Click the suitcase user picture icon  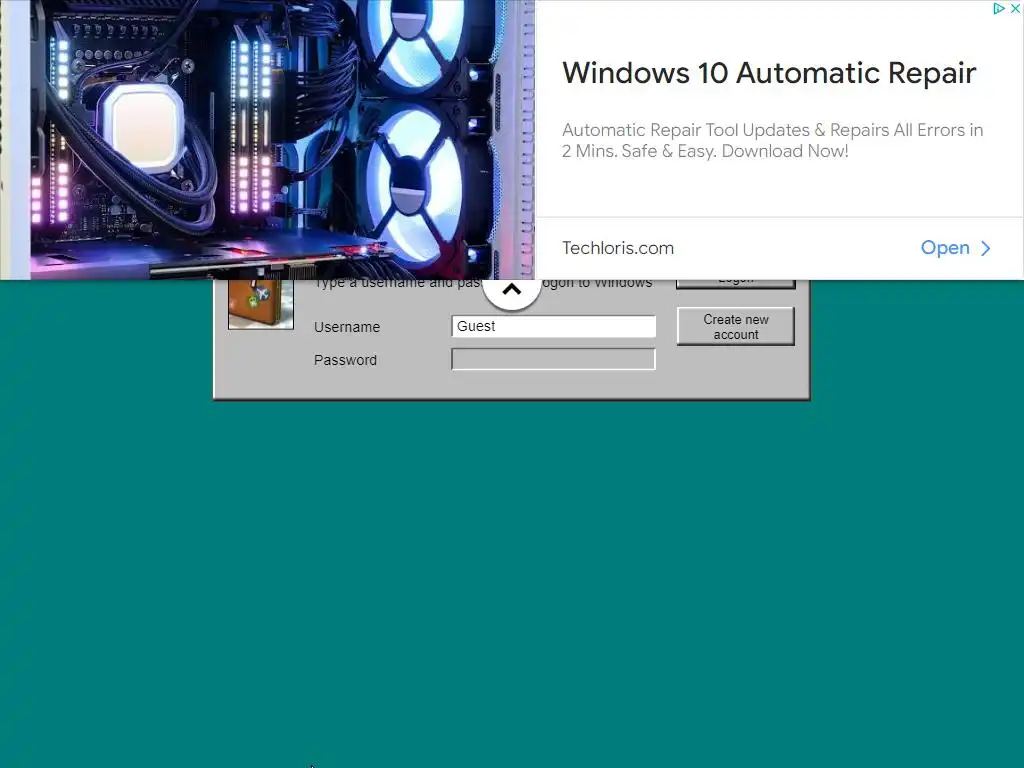[x=261, y=304]
